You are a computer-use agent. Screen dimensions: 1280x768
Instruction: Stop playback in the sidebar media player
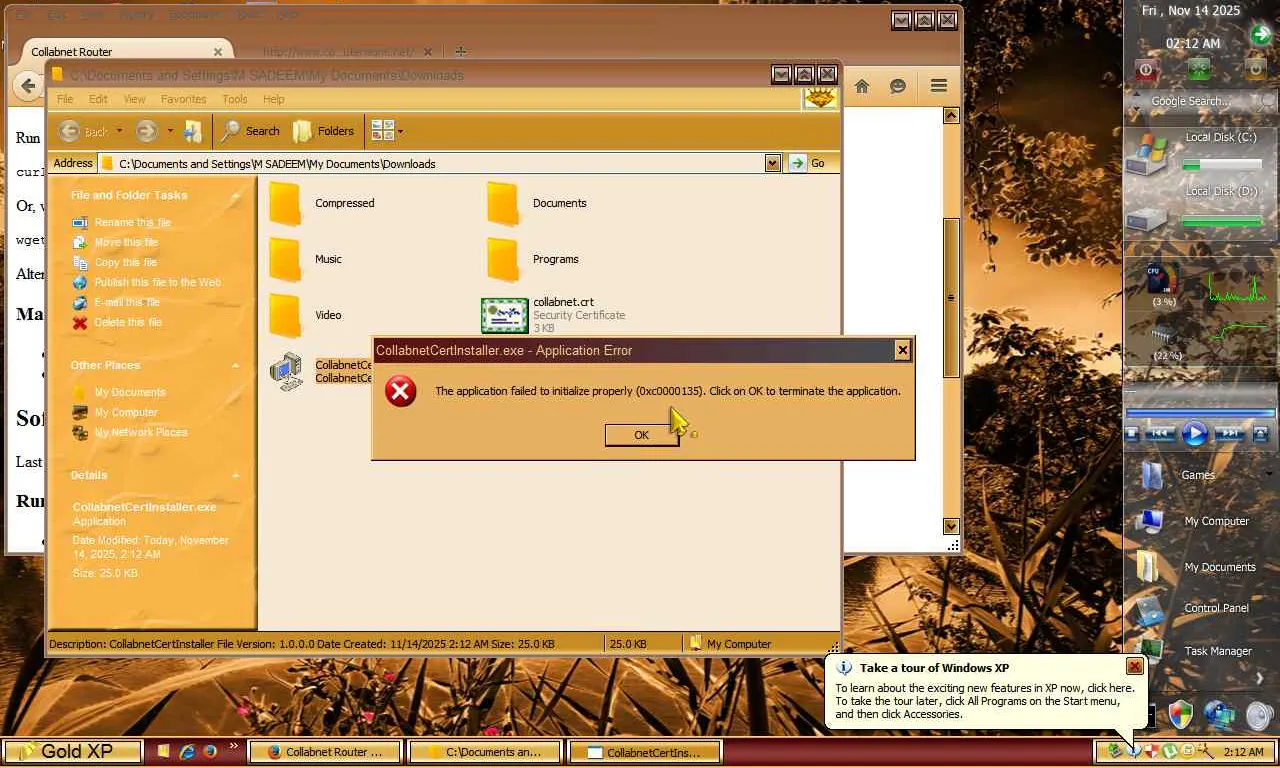[1132, 434]
